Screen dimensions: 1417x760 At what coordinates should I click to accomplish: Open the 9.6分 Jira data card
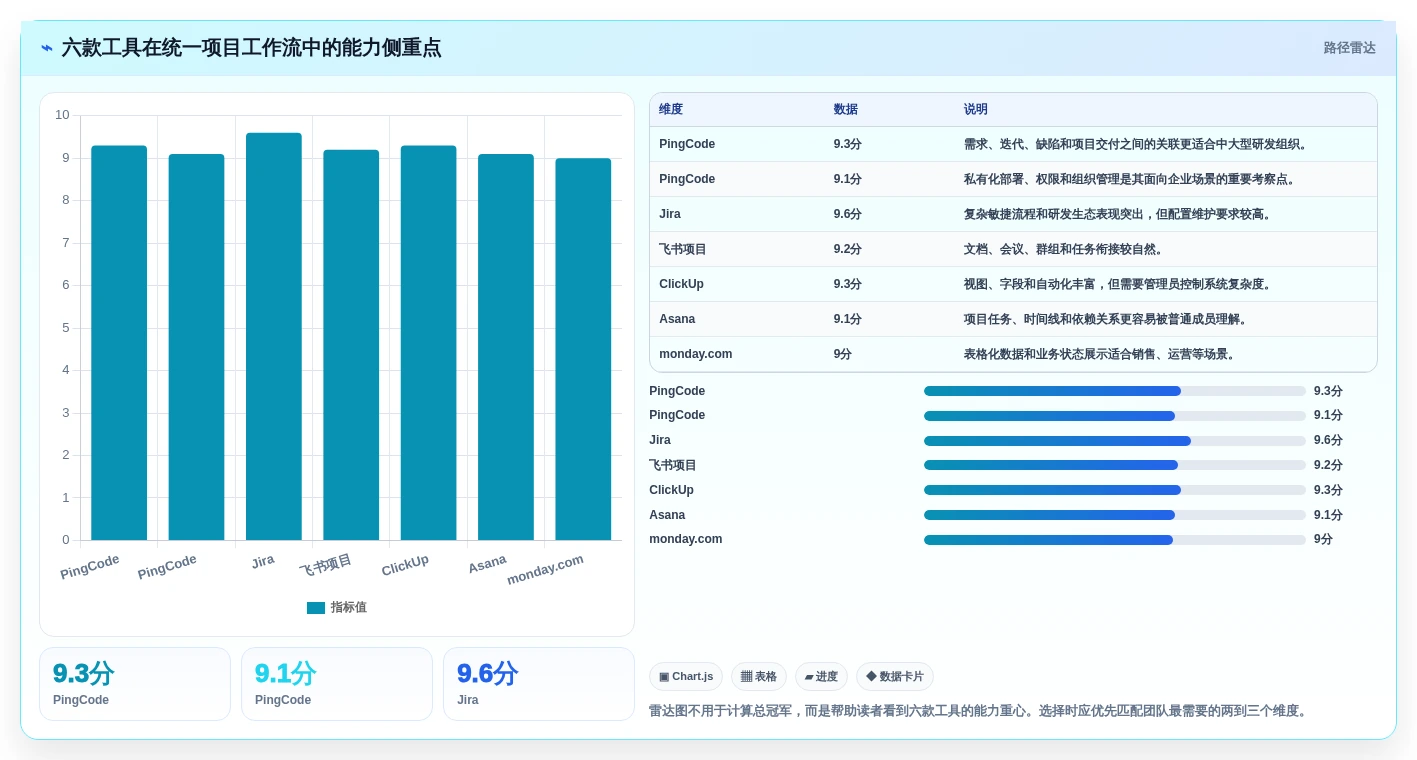click(x=539, y=684)
